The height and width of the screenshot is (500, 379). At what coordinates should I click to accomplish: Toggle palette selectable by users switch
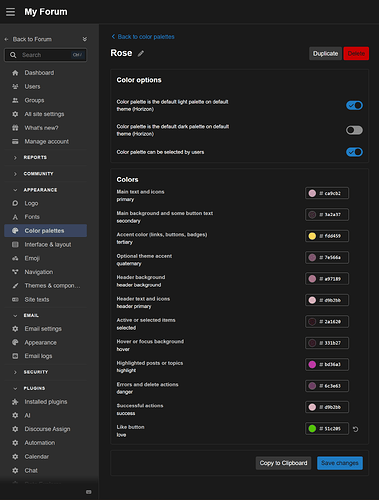(x=354, y=152)
